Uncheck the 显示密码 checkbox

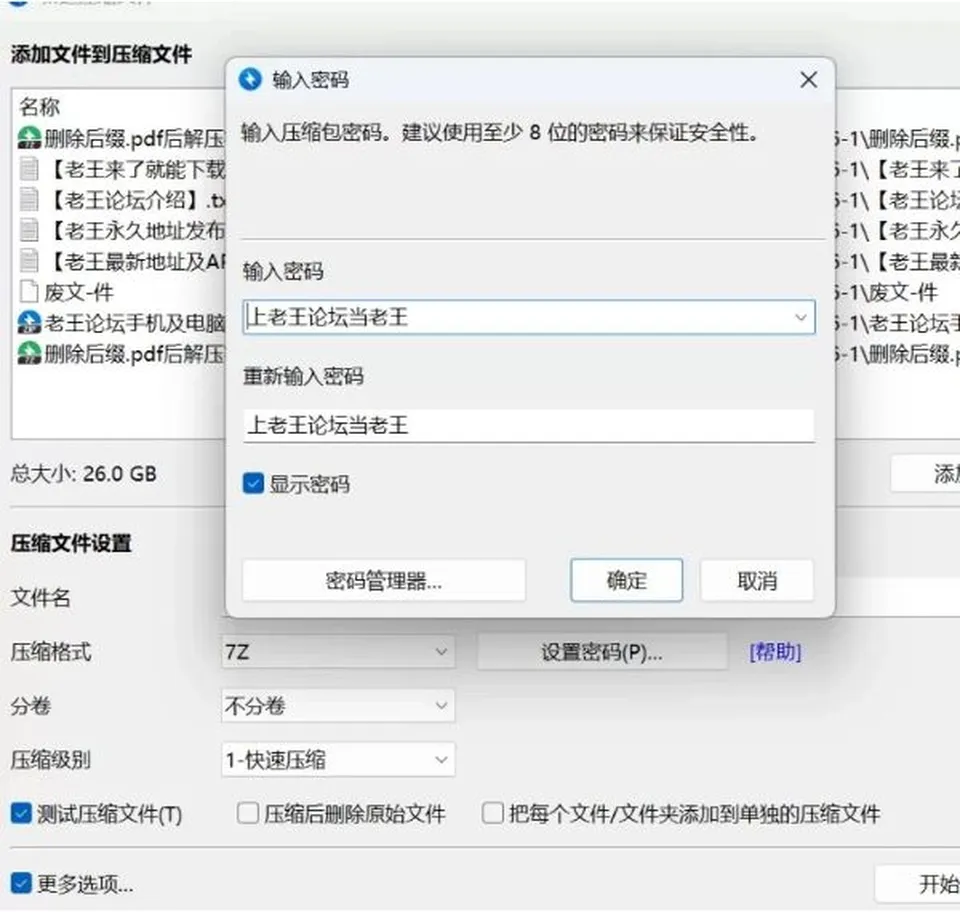pos(253,484)
